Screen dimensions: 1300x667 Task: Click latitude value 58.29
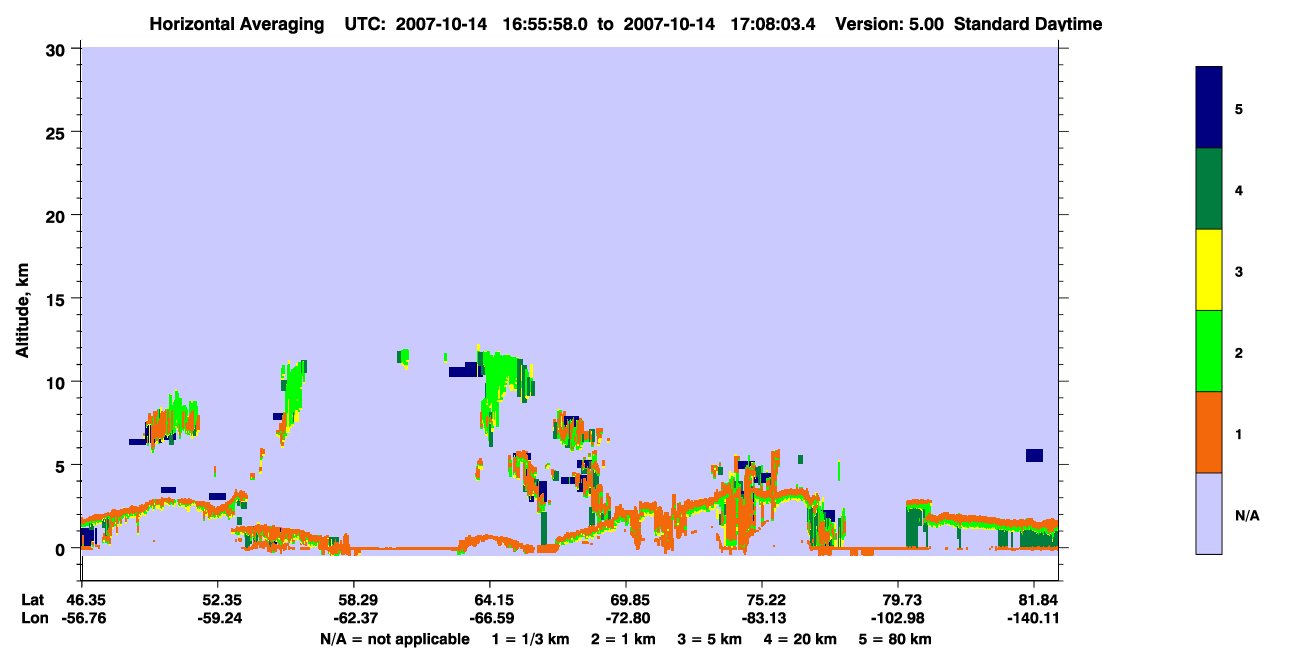pos(358,600)
